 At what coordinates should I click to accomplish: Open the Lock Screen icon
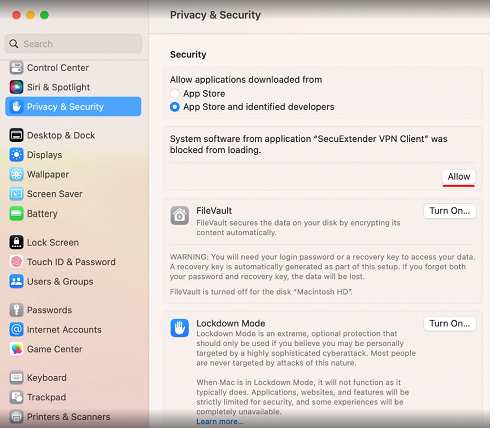pos(16,242)
